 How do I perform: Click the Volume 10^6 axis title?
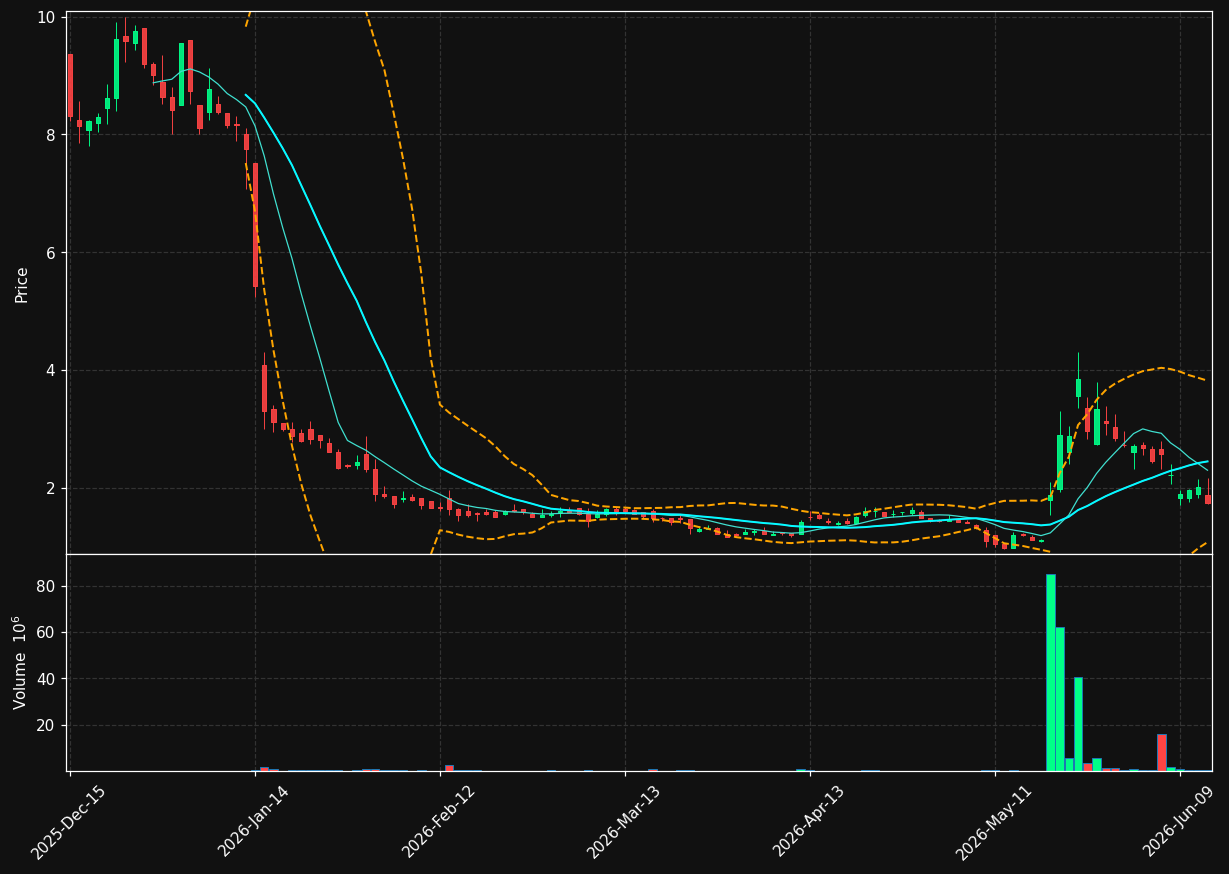[x=20, y=663]
